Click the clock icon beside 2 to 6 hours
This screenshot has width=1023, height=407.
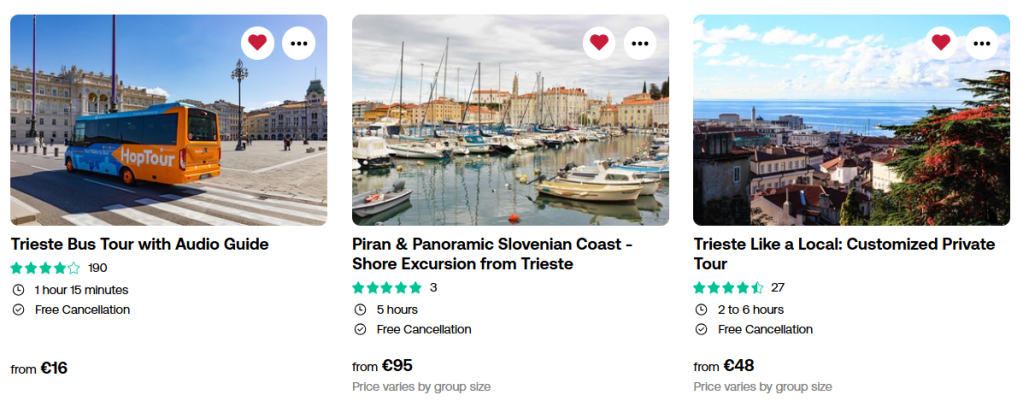[701, 310]
